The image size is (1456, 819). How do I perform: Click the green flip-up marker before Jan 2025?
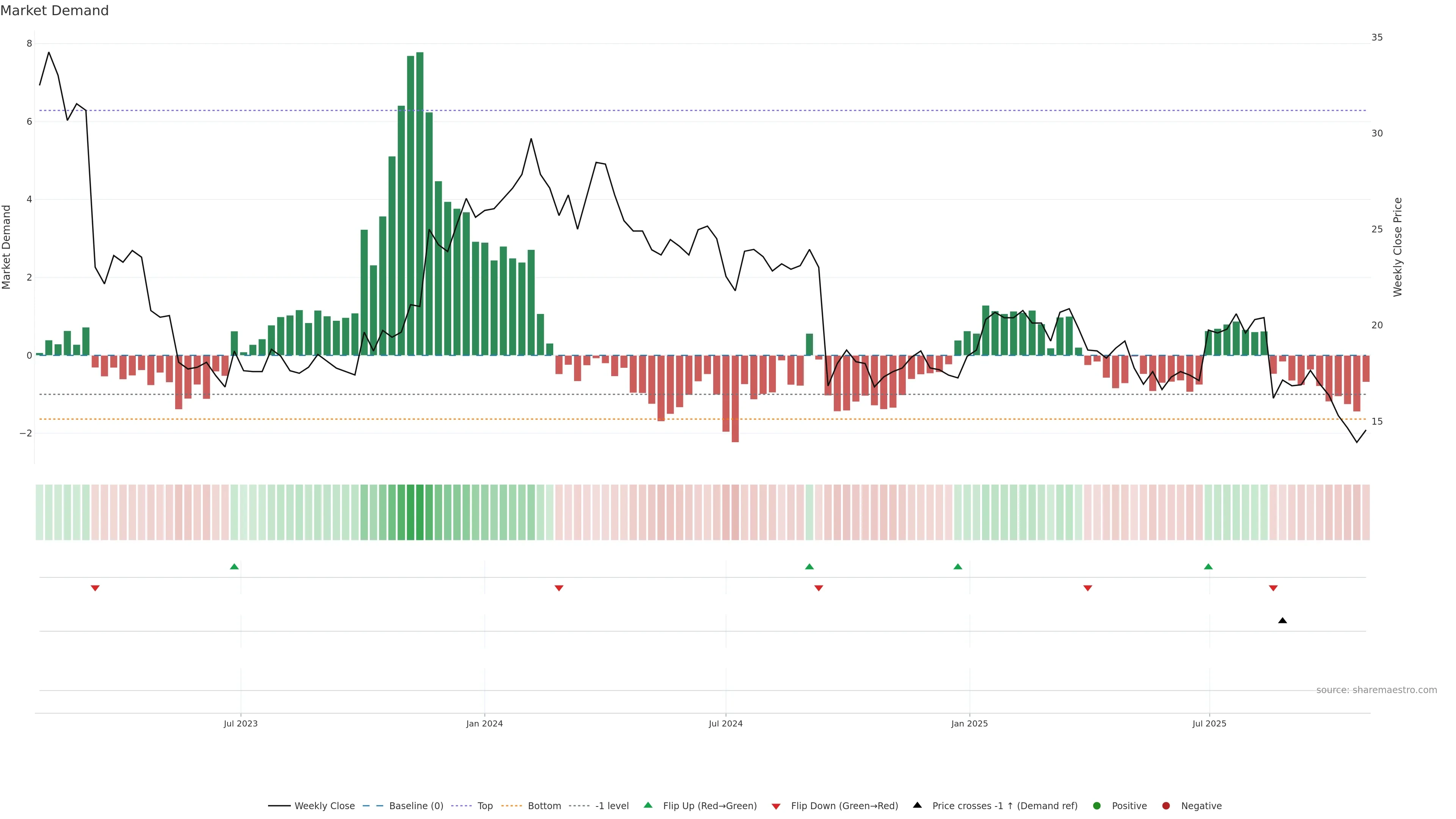point(957,566)
